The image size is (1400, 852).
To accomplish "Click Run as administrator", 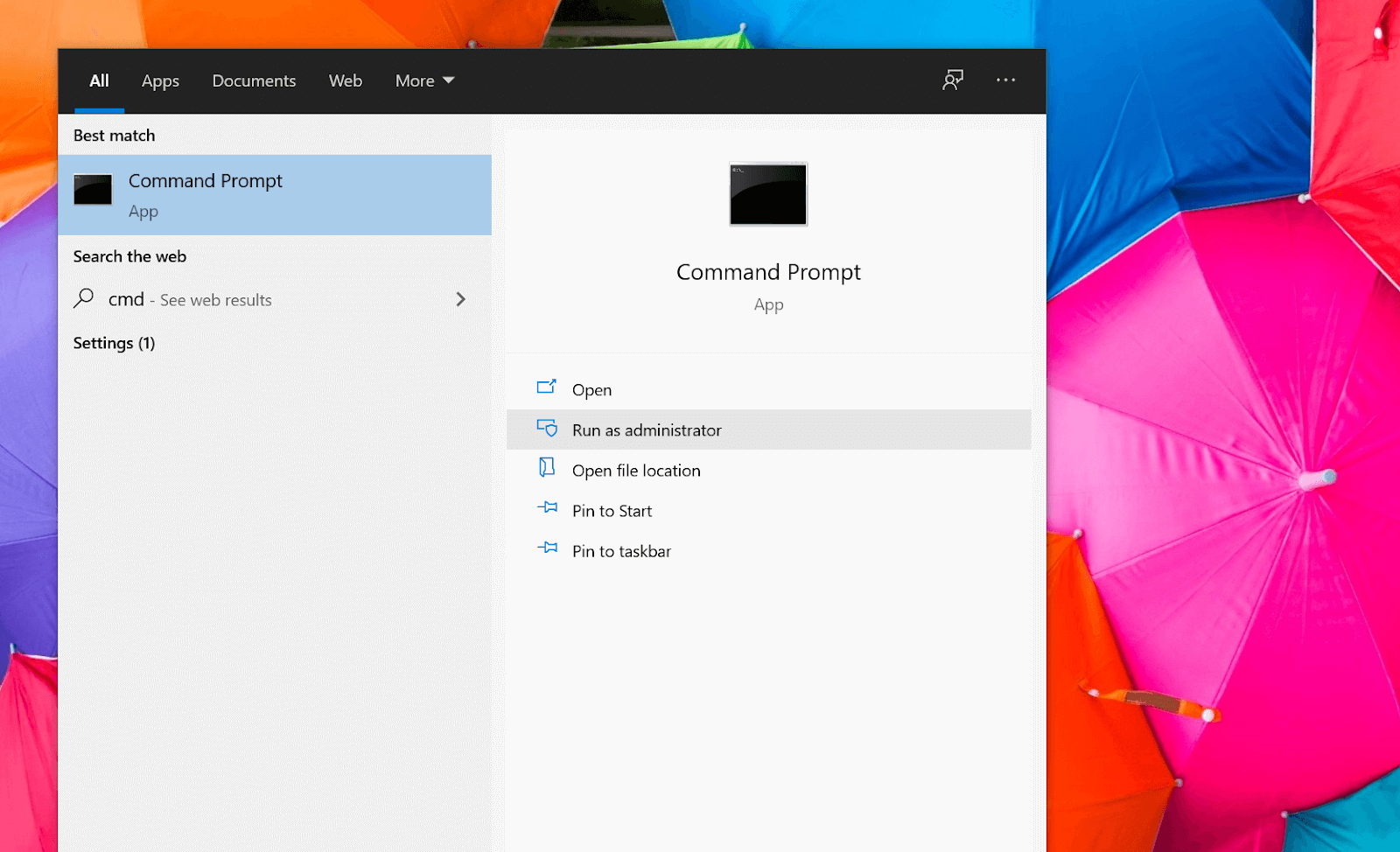I will (x=647, y=429).
